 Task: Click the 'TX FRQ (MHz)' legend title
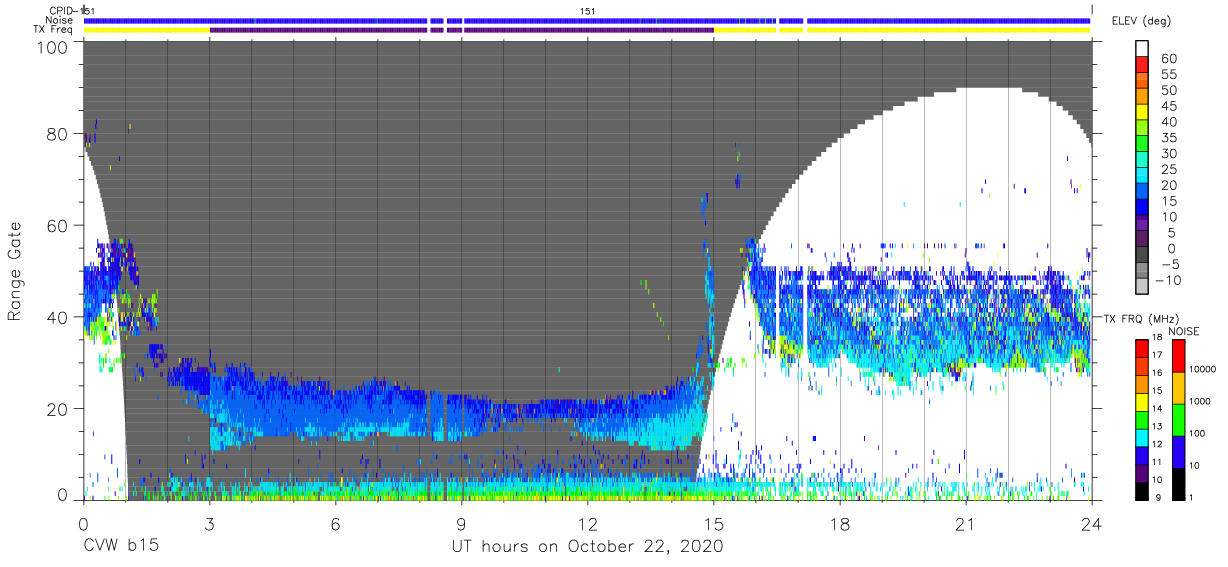click(x=1142, y=318)
